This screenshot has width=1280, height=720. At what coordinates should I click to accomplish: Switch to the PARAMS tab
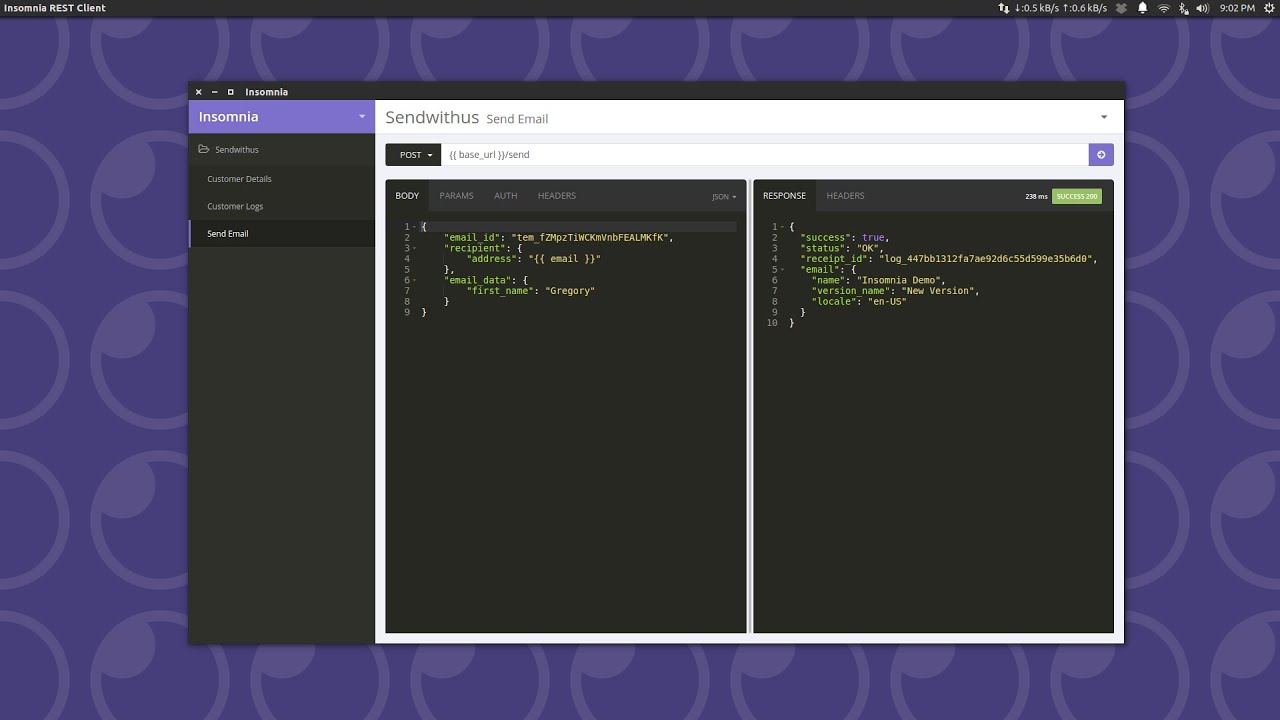(456, 196)
